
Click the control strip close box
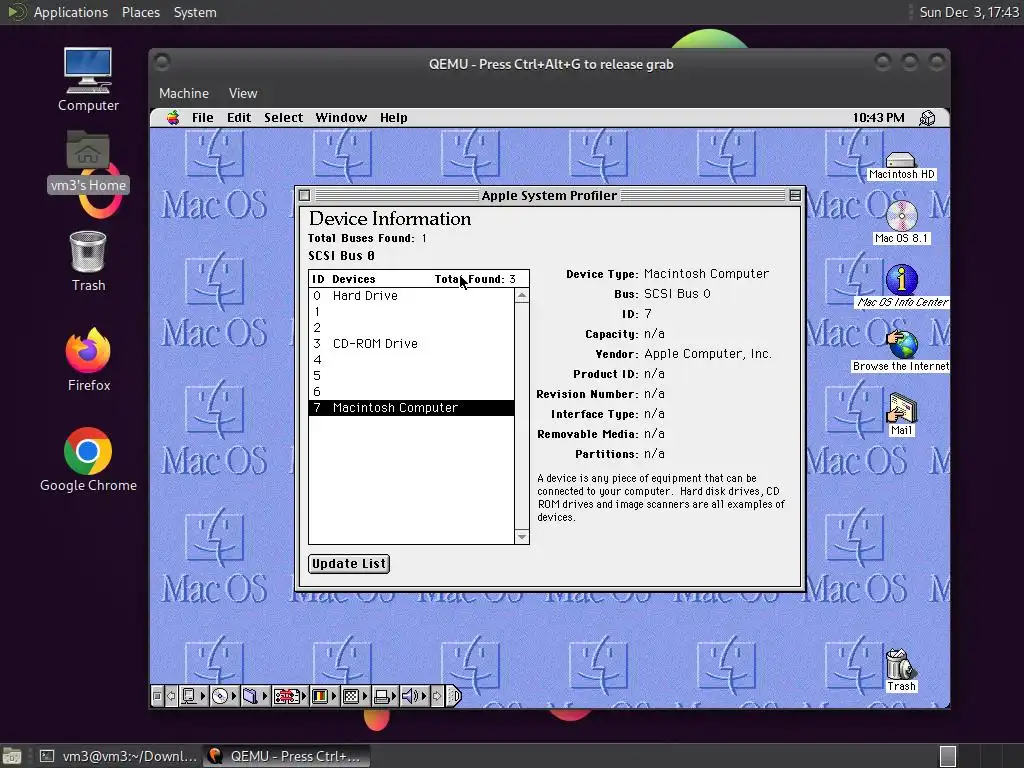click(x=157, y=696)
